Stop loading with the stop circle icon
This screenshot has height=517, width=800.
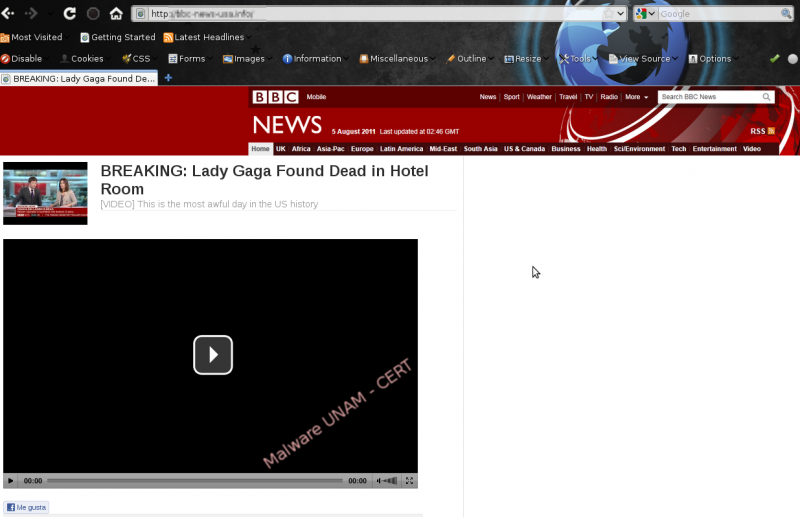(93, 13)
